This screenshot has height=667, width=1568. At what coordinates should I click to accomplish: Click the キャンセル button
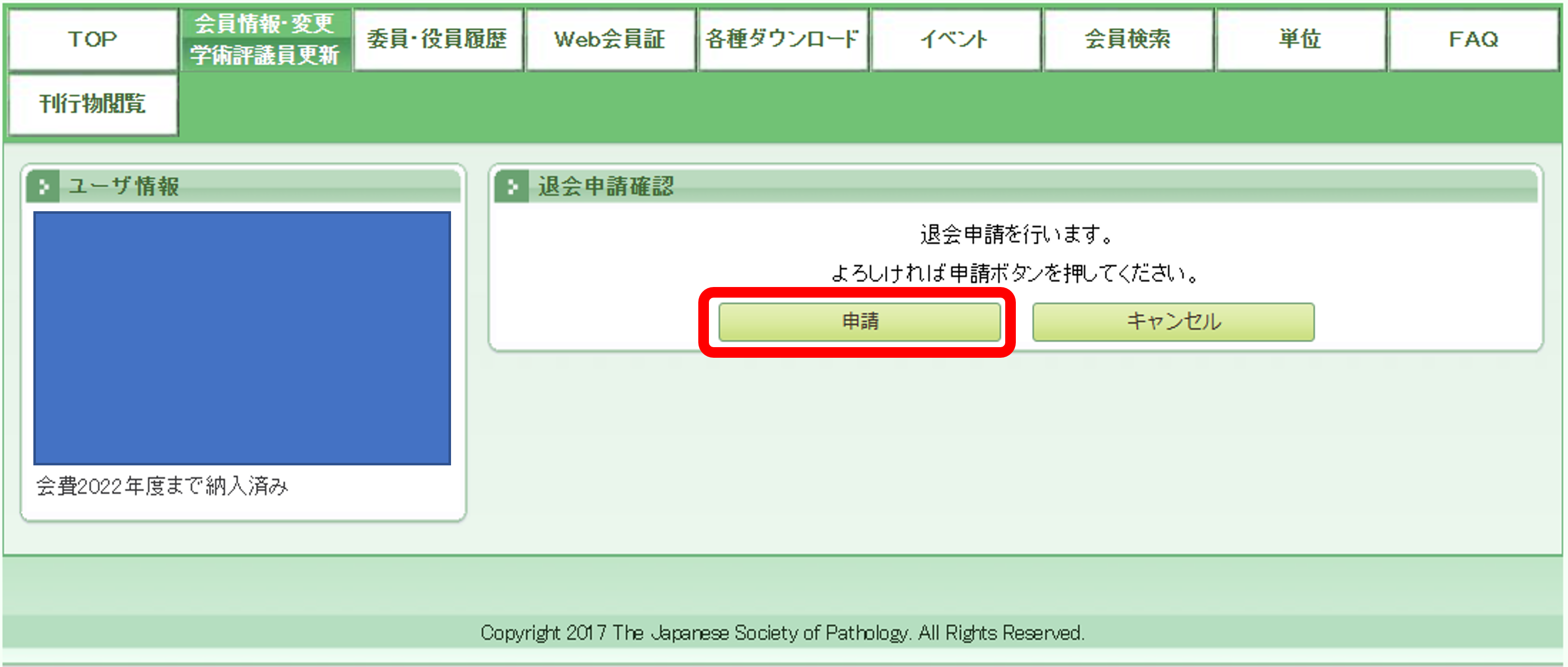(x=1173, y=322)
